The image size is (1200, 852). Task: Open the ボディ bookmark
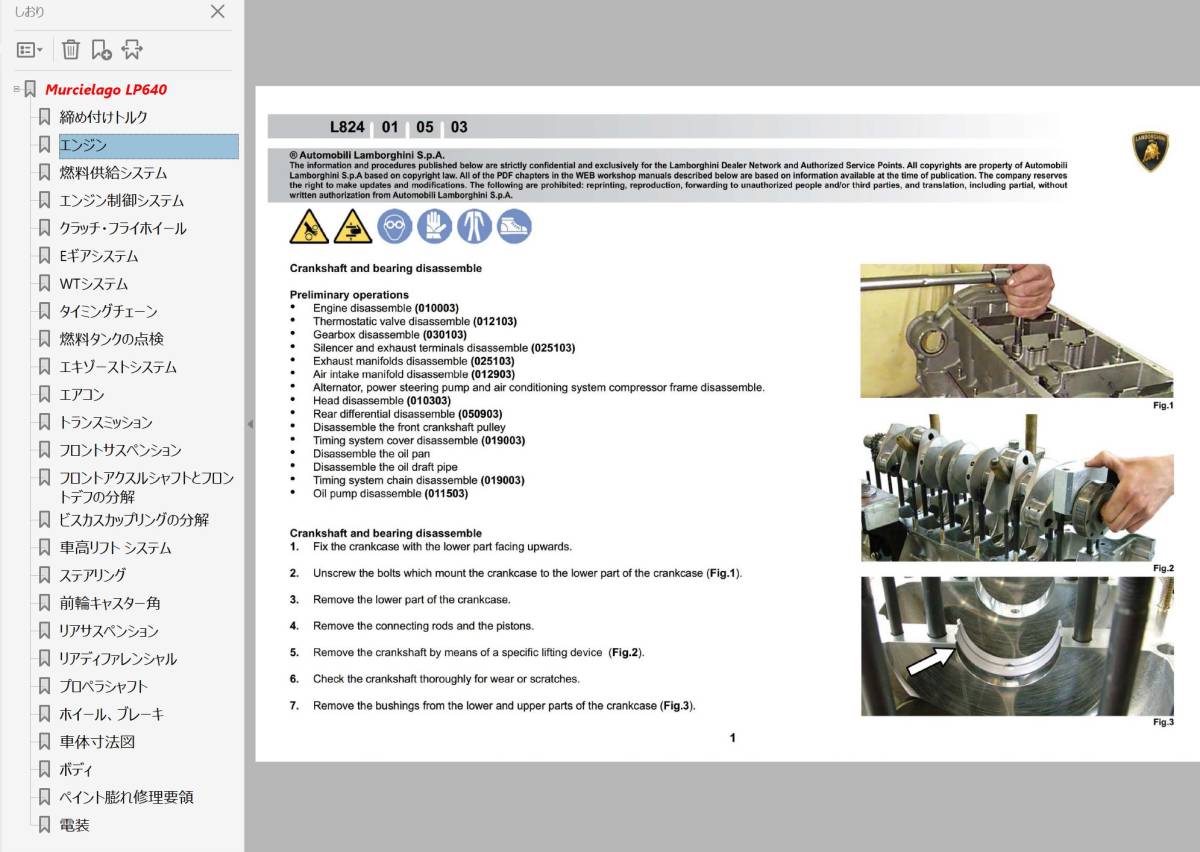(x=77, y=769)
